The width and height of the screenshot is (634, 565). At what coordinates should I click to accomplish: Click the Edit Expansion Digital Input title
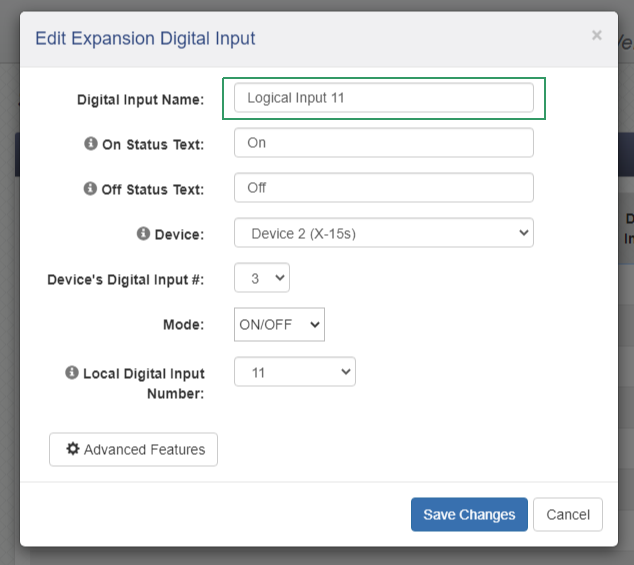[145, 39]
